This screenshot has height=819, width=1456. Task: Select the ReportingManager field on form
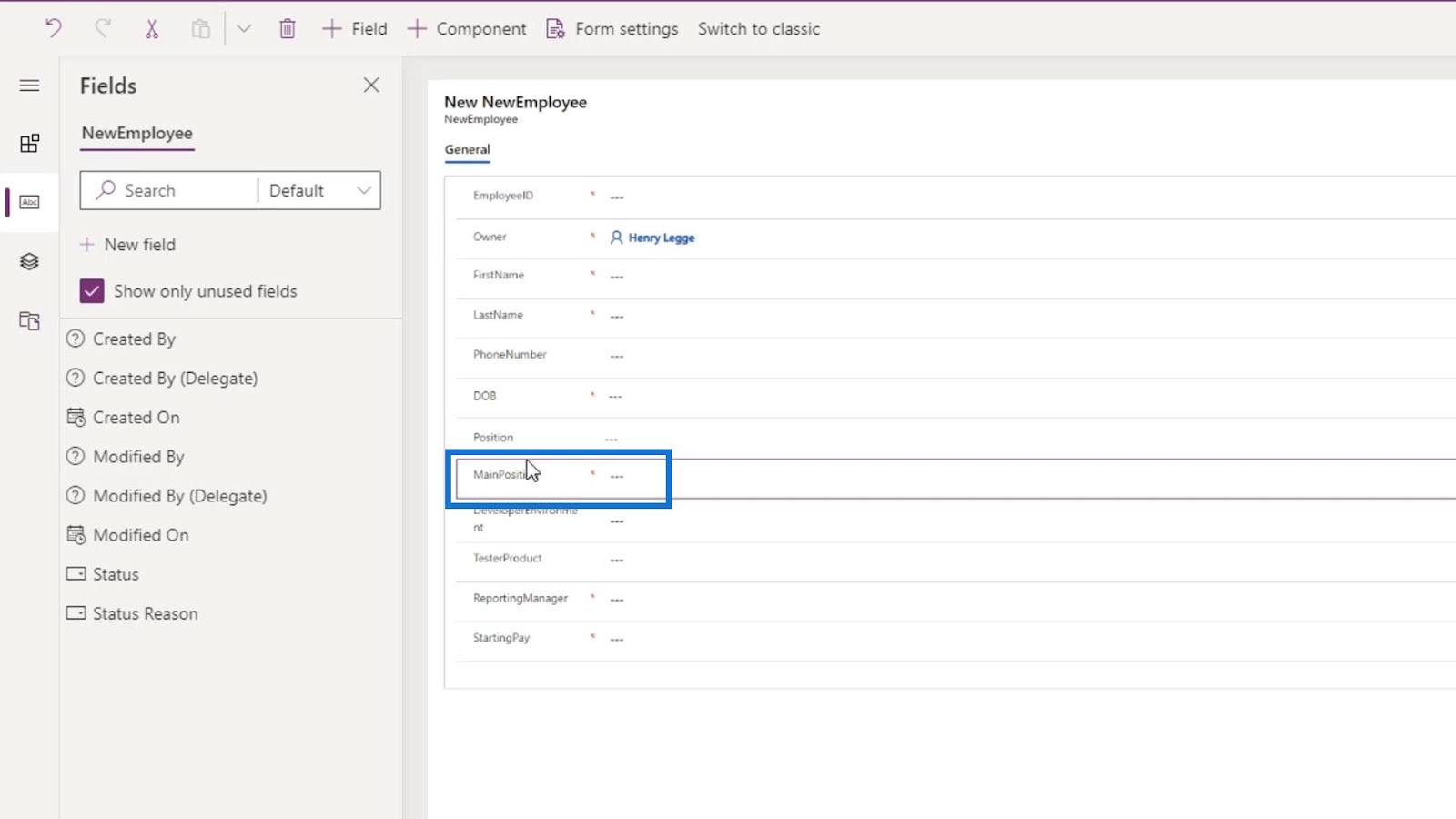point(955,600)
